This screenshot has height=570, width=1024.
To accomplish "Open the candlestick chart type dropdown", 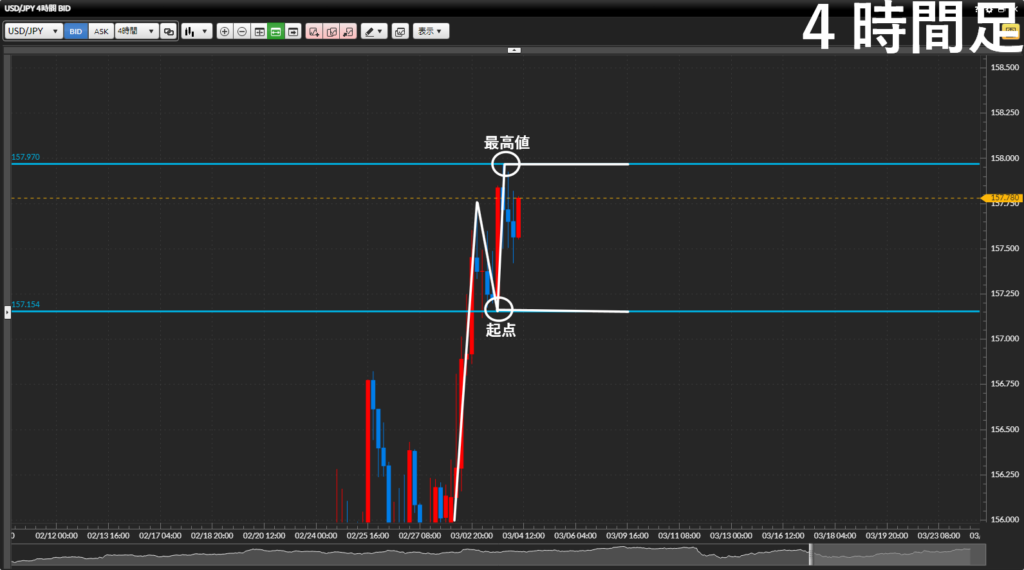I will pyautogui.click(x=197, y=31).
